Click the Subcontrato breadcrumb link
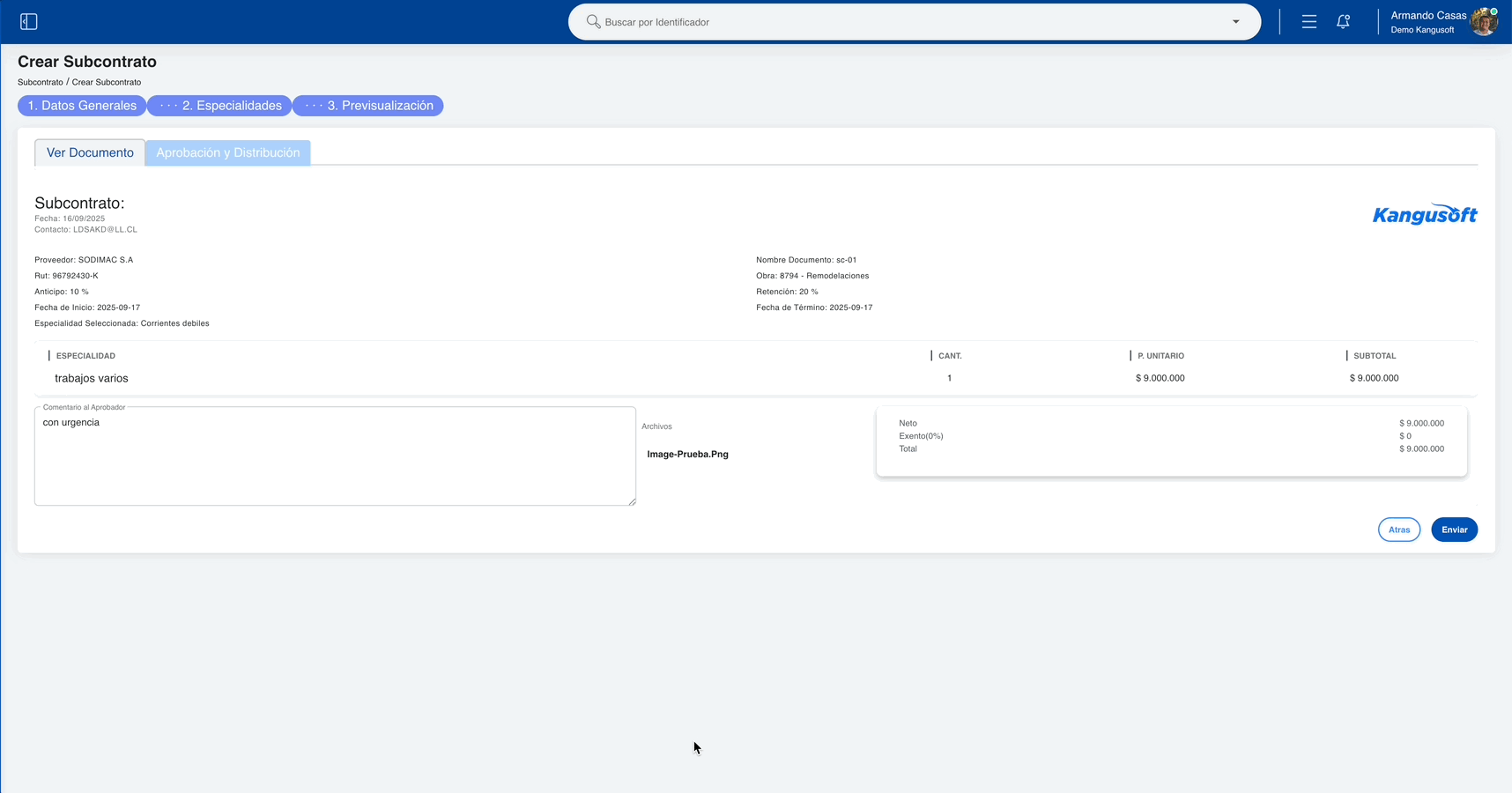Screen dimensions: 1512x793 click(41, 82)
